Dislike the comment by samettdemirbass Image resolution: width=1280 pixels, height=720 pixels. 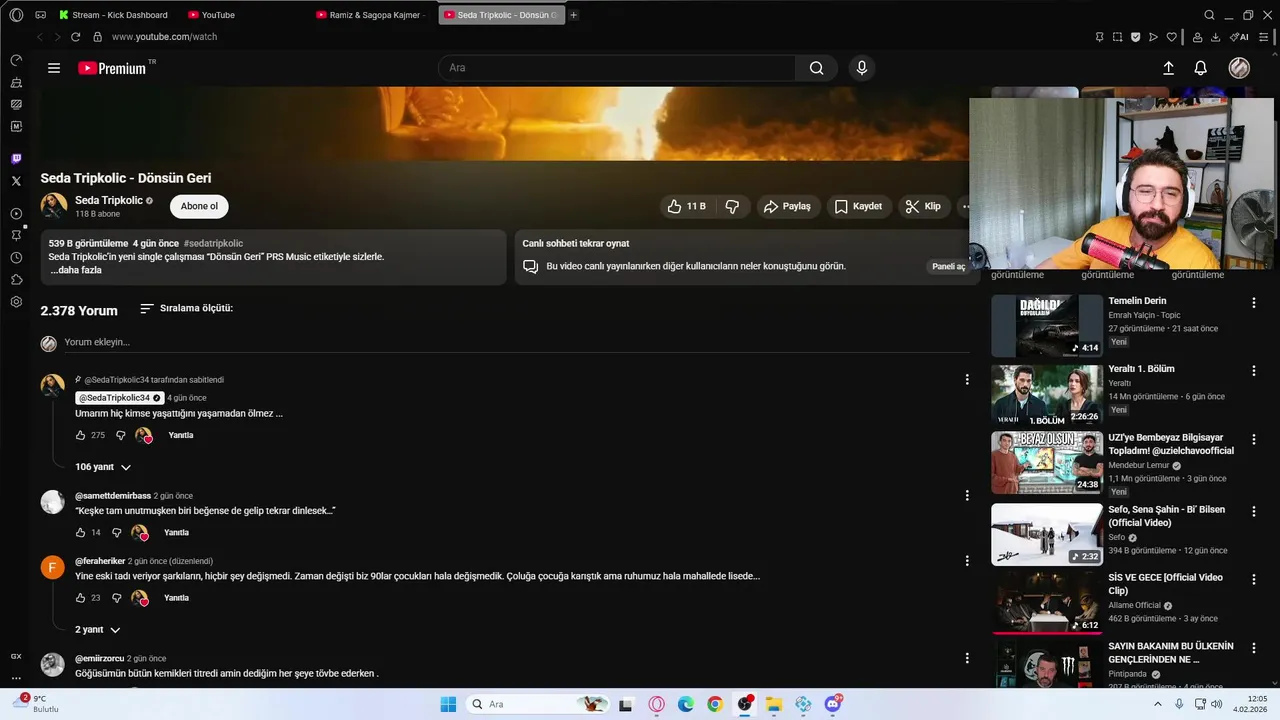[x=117, y=533]
